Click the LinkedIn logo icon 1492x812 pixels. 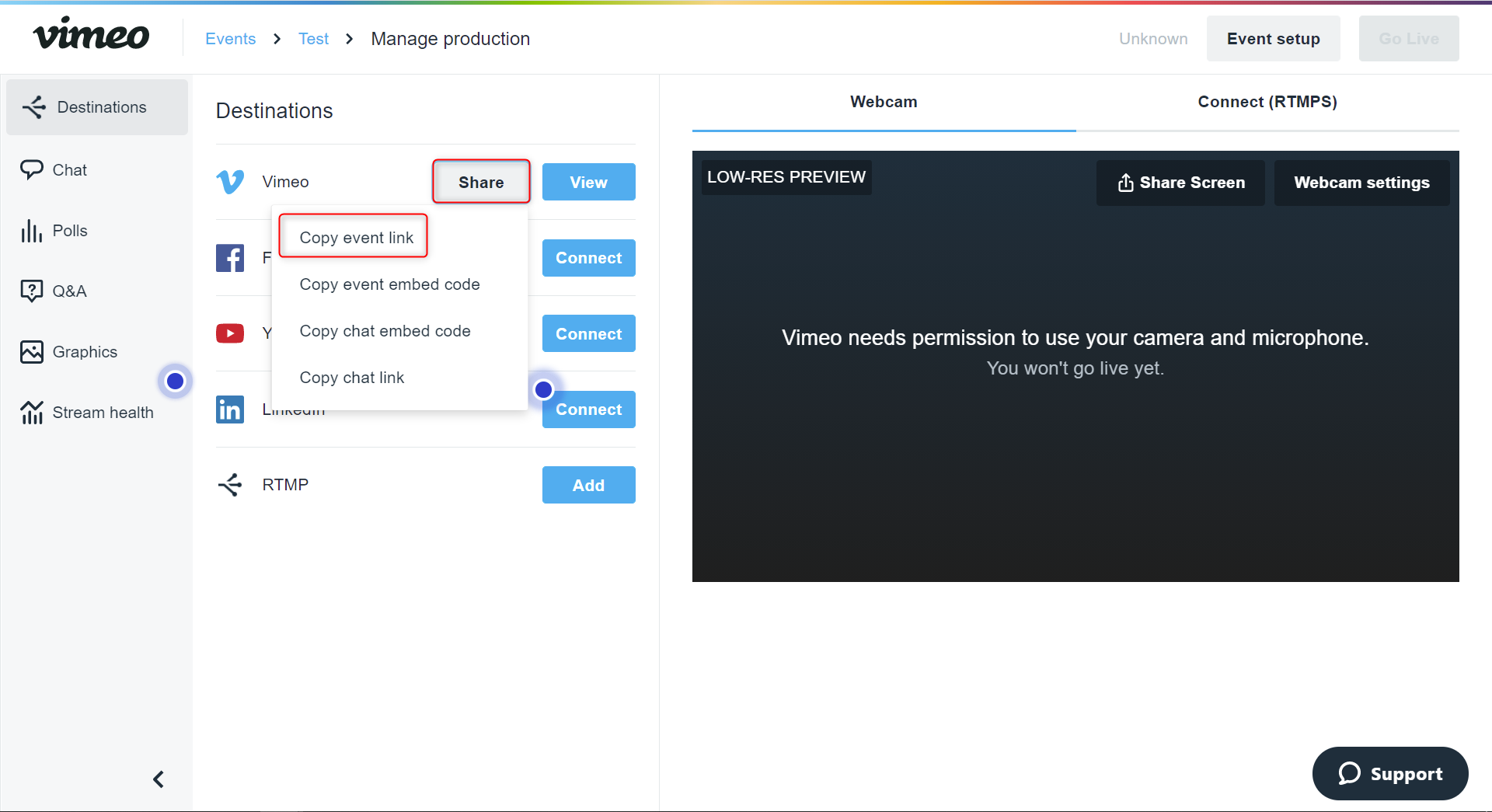[x=230, y=409]
